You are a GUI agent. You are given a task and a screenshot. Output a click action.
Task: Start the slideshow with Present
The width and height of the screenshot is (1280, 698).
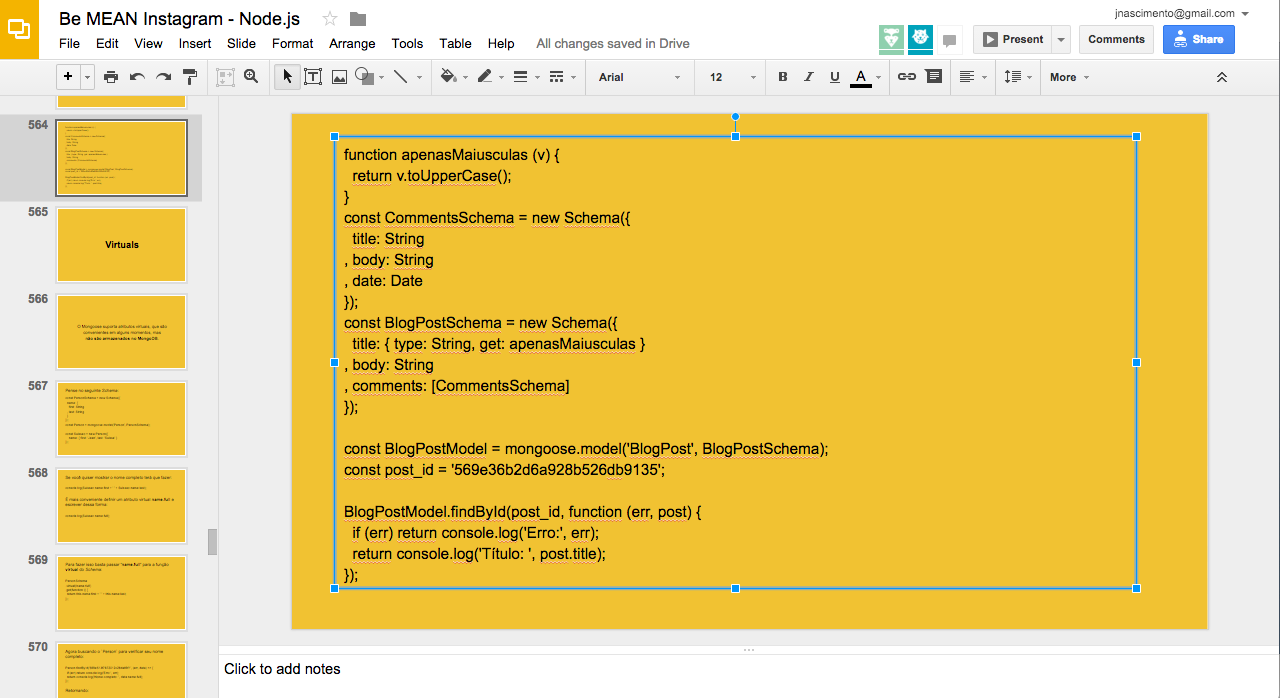click(x=1013, y=40)
